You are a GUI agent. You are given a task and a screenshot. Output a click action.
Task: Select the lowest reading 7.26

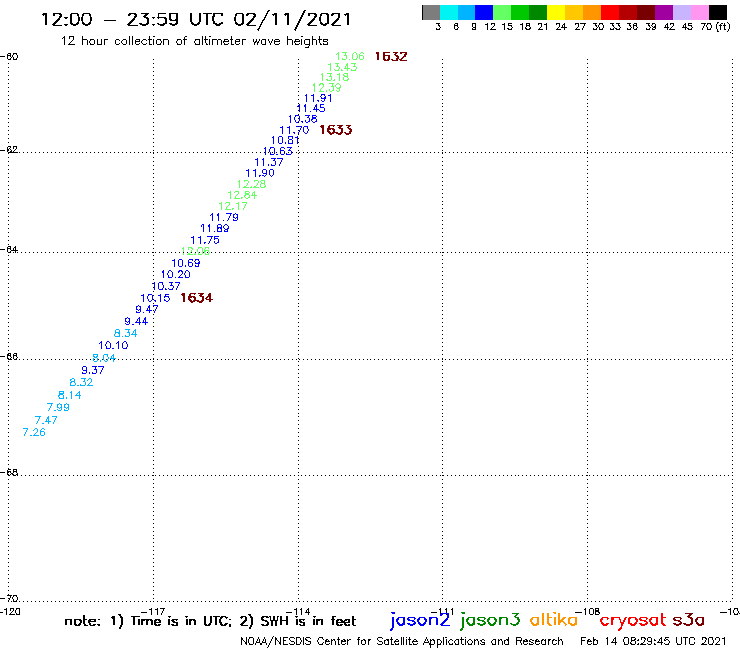pyautogui.click(x=34, y=432)
